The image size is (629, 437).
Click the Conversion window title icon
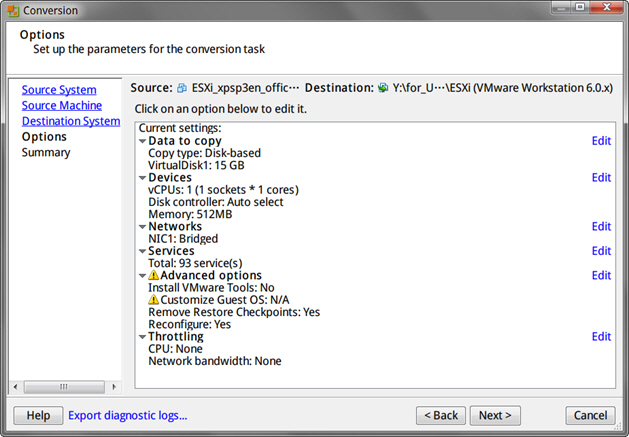click(x=11, y=10)
